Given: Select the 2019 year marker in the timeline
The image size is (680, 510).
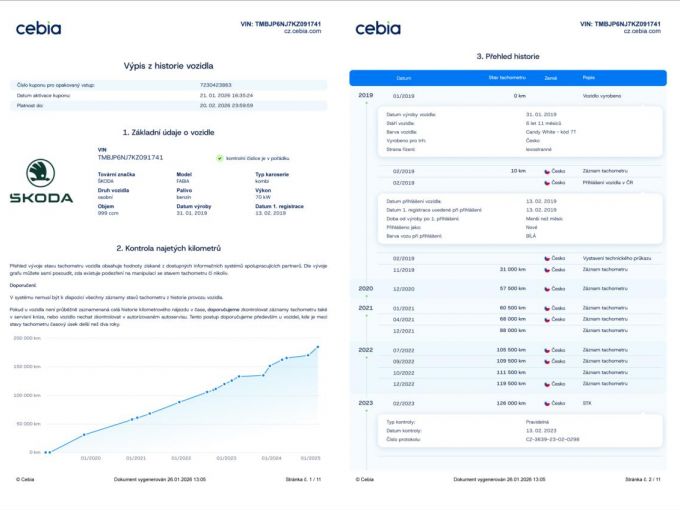Looking at the screenshot, I should pos(365,96).
